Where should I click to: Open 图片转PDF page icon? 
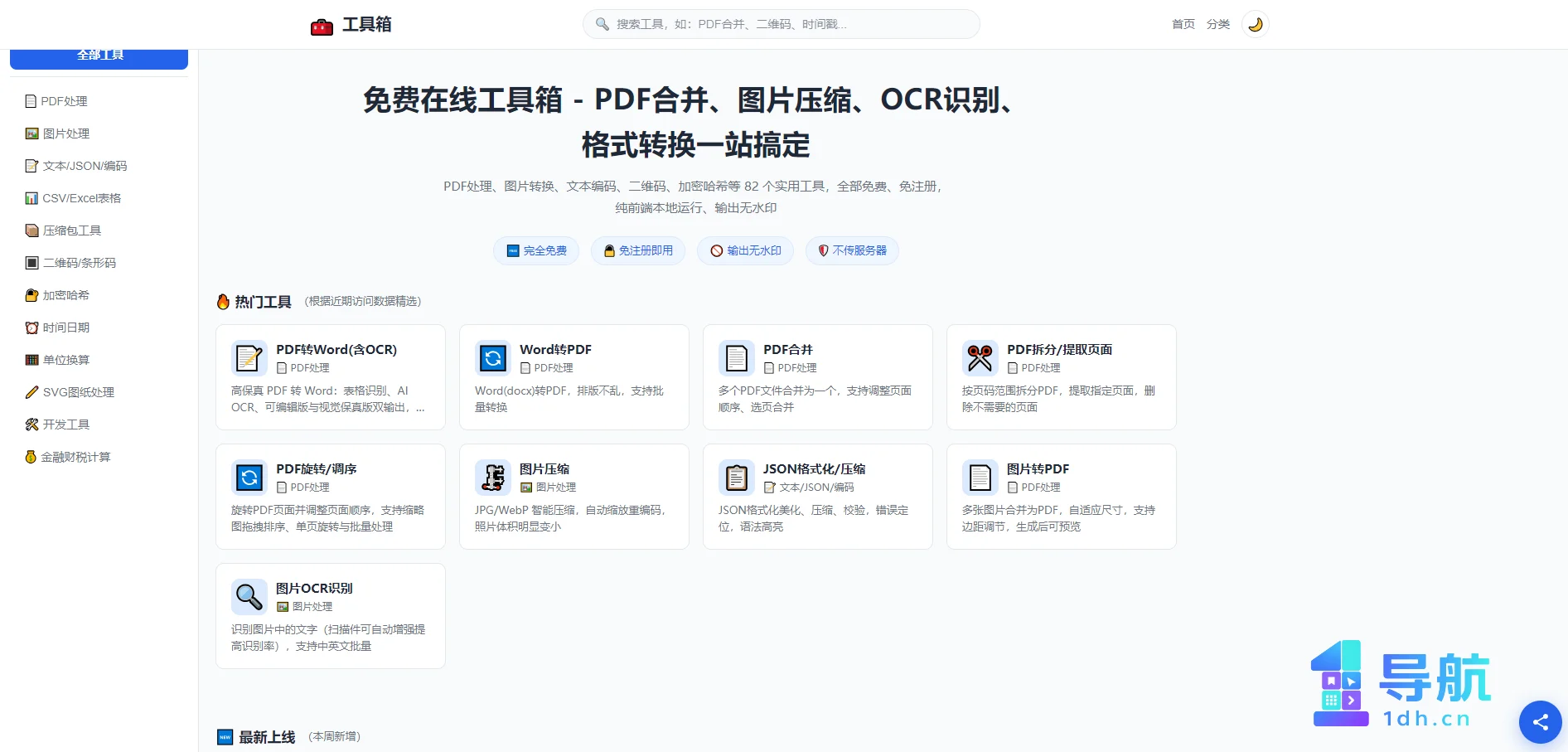pos(980,478)
